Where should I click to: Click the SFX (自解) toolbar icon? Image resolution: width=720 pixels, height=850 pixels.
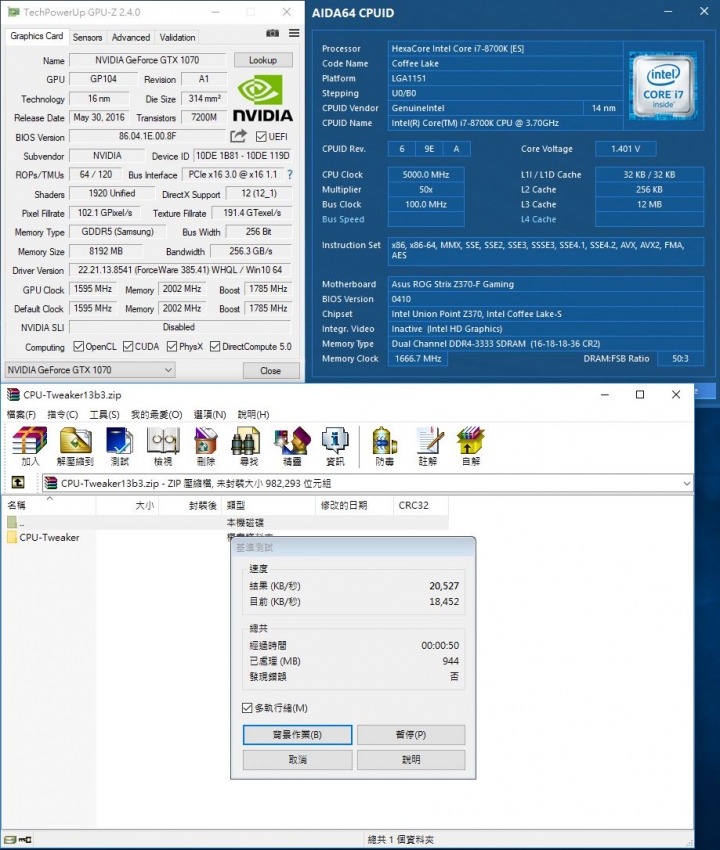(x=471, y=446)
